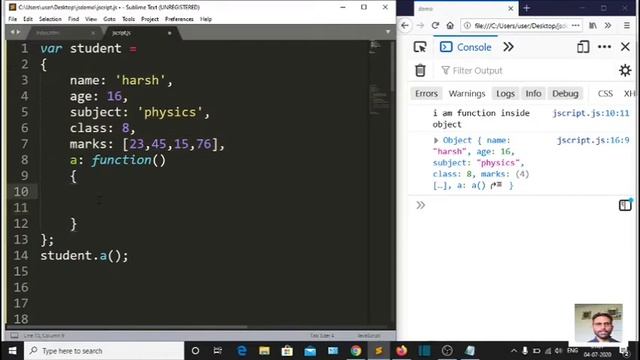Open Cortana circle icon
This screenshot has height=360, width=640.
(x=195, y=351)
